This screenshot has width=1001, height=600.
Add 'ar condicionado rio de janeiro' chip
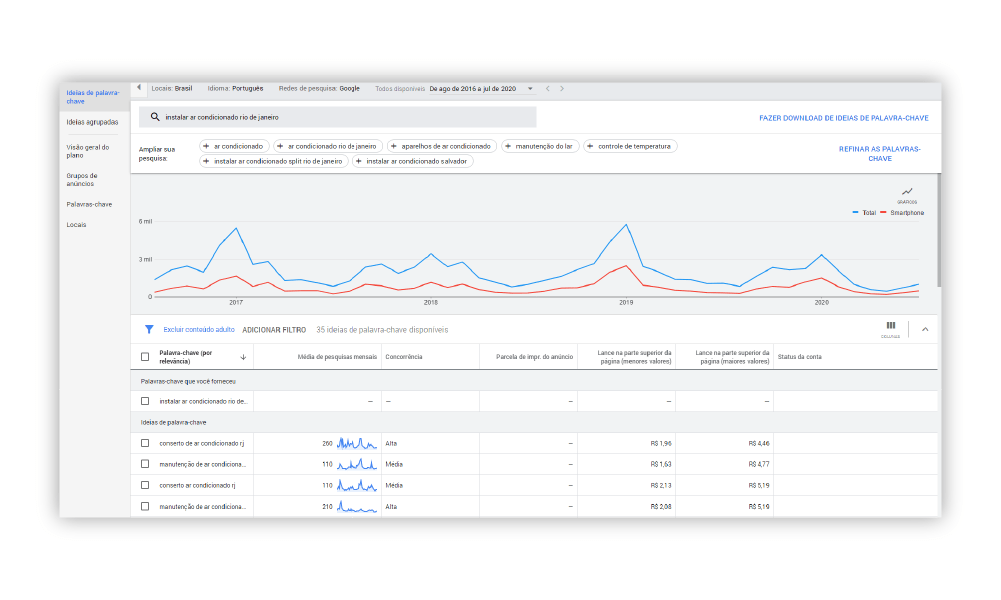point(327,146)
